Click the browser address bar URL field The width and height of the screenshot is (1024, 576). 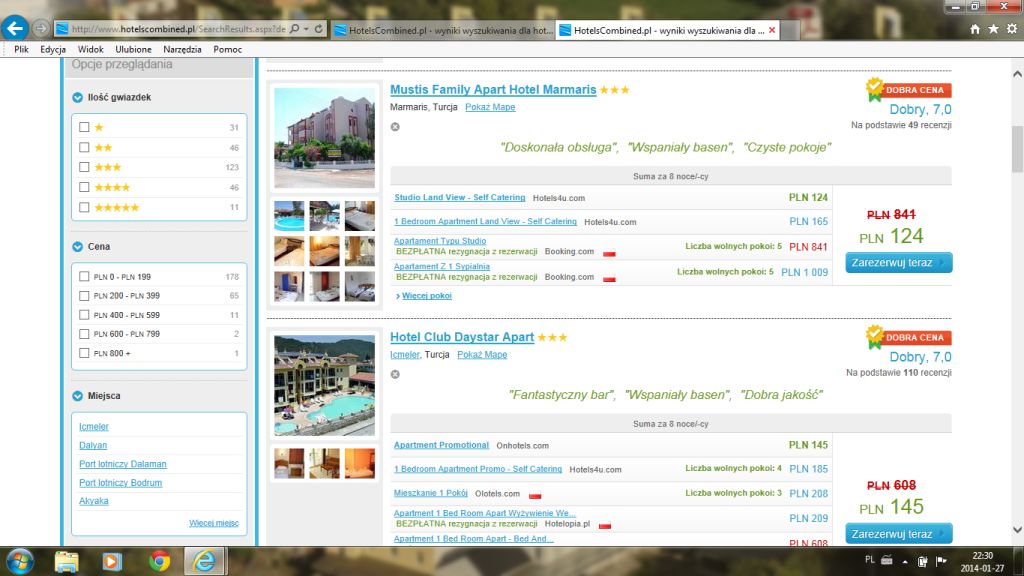(178, 29)
